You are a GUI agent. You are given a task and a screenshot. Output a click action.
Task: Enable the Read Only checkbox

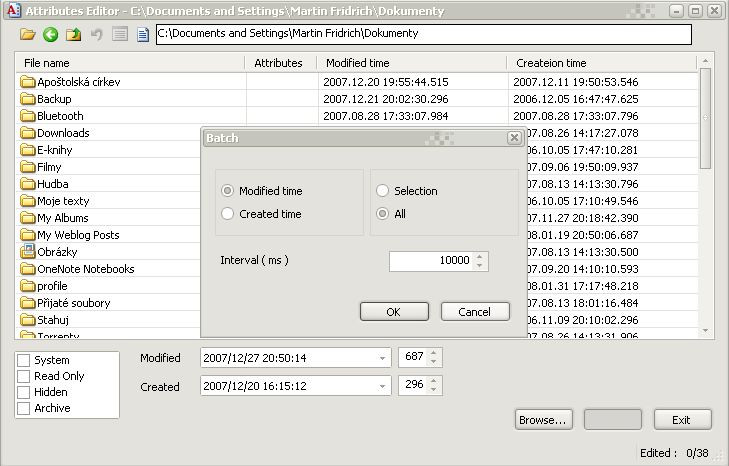click(x=24, y=376)
